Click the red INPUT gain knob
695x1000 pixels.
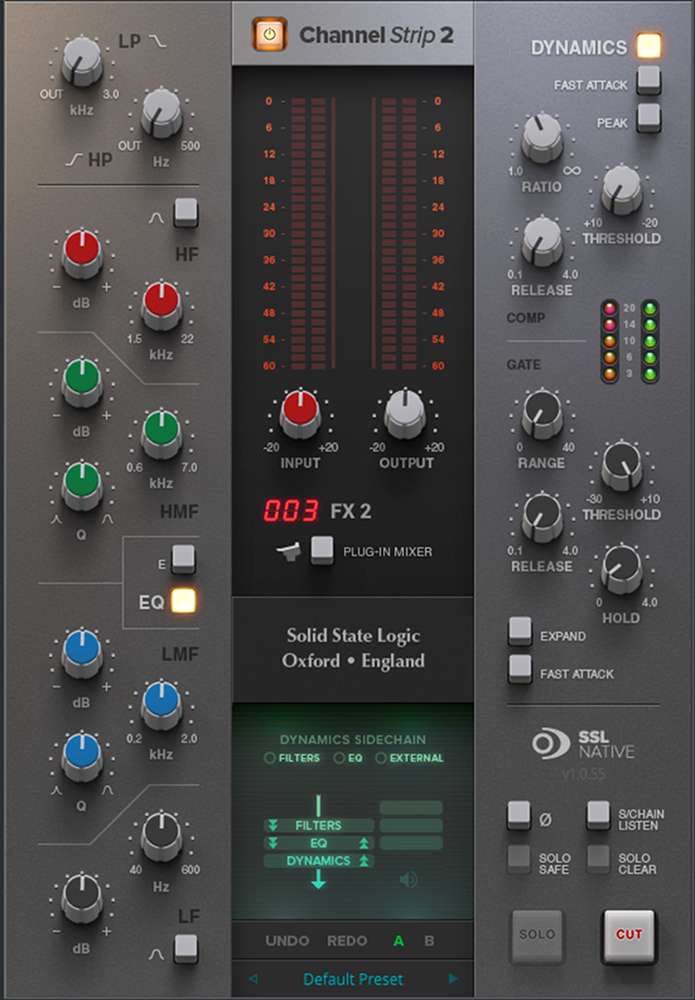(x=300, y=412)
